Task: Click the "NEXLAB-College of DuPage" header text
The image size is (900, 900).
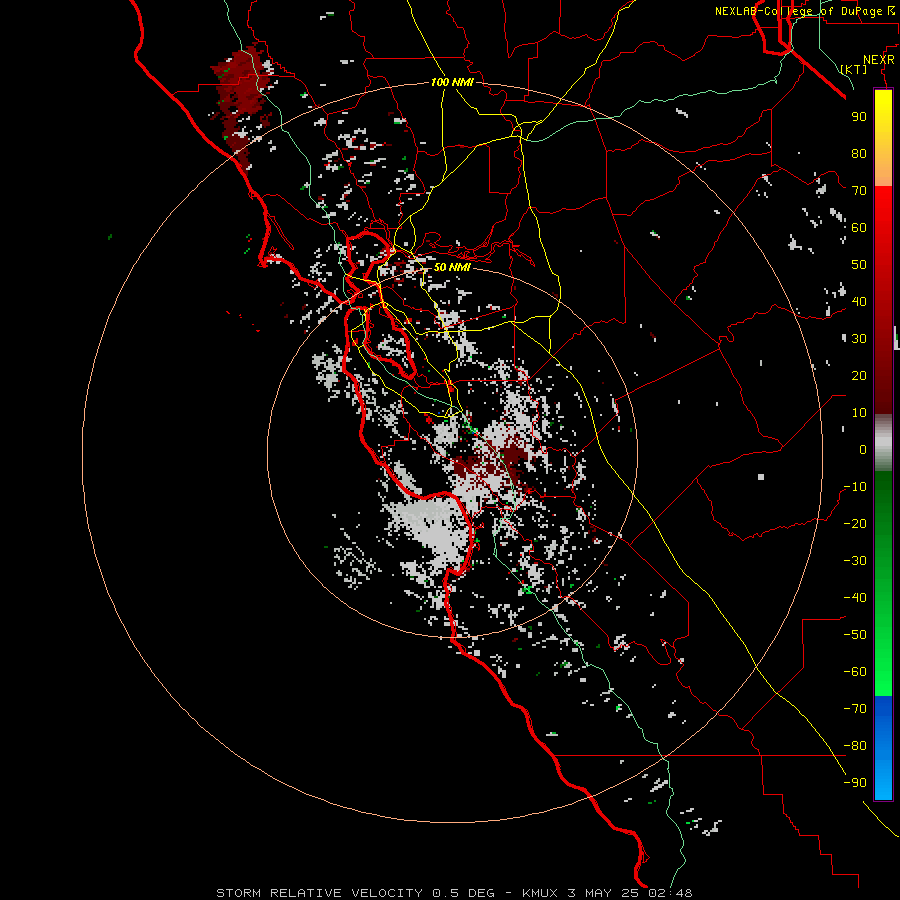Action: [798, 11]
